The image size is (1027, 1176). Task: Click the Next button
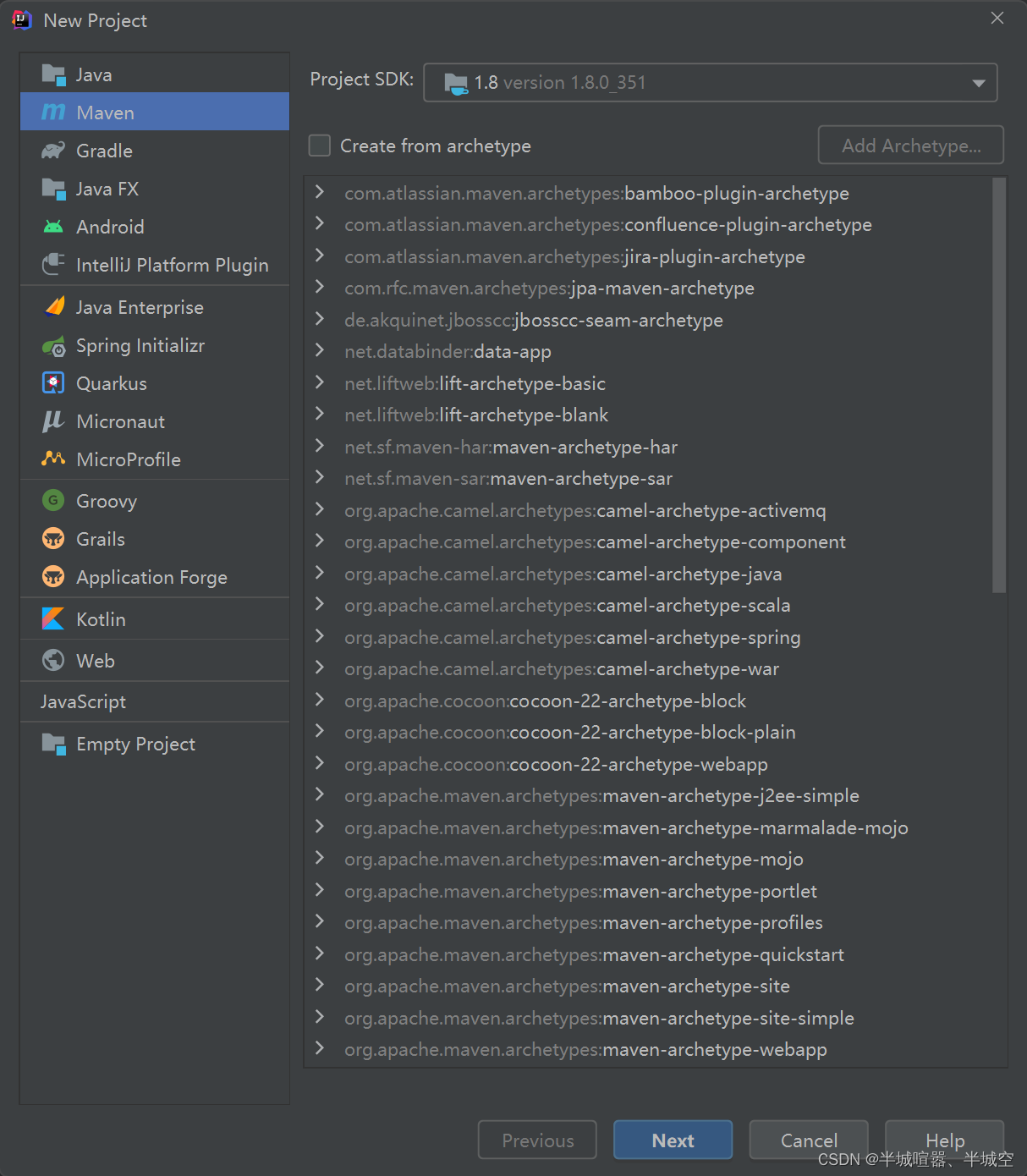pyautogui.click(x=673, y=1140)
